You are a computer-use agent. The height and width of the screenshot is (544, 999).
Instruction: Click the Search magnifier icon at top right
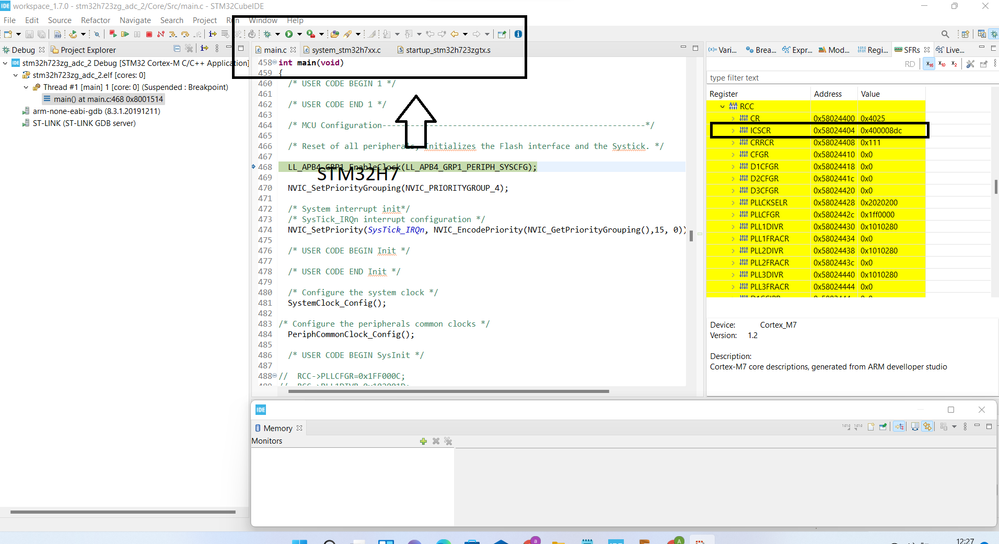pos(945,34)
